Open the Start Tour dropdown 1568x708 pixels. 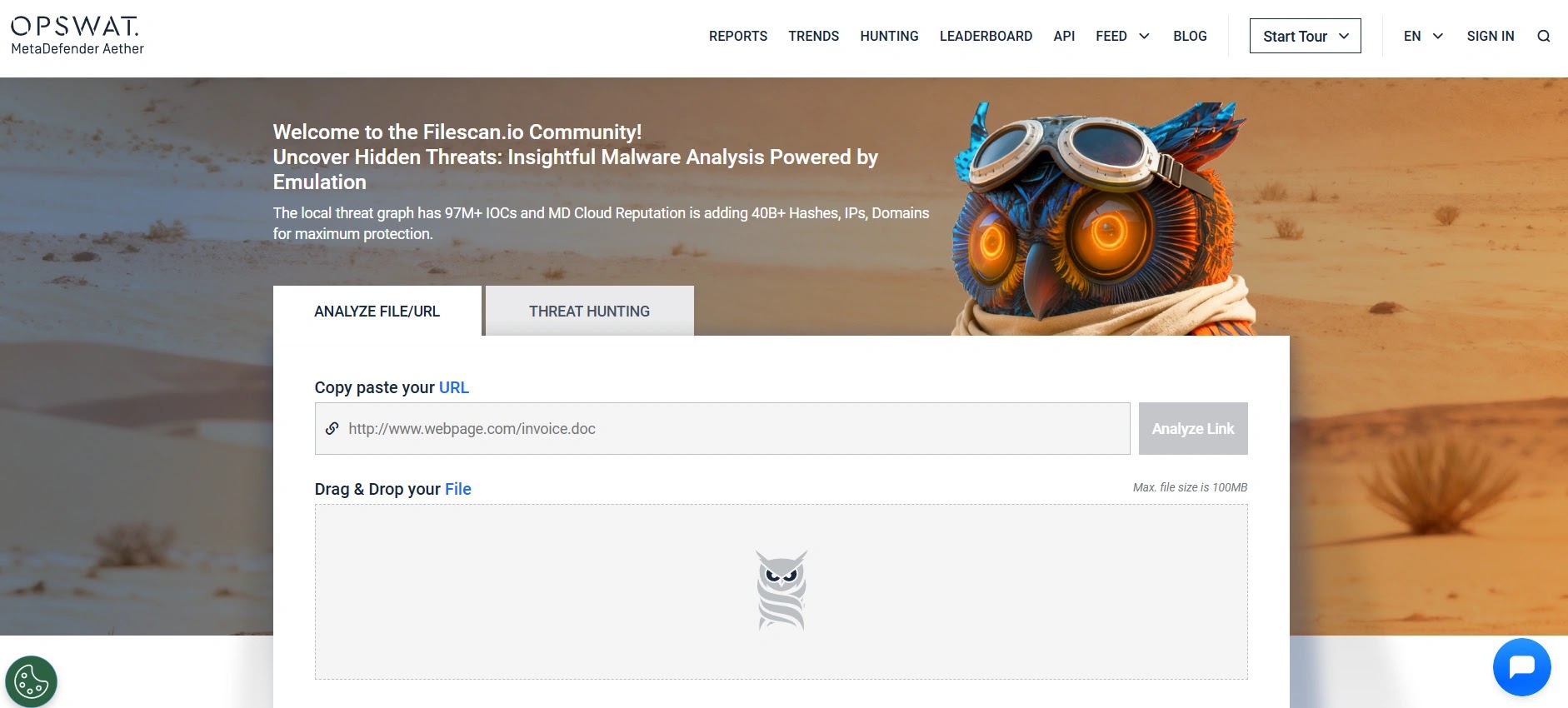[1305, 36]
